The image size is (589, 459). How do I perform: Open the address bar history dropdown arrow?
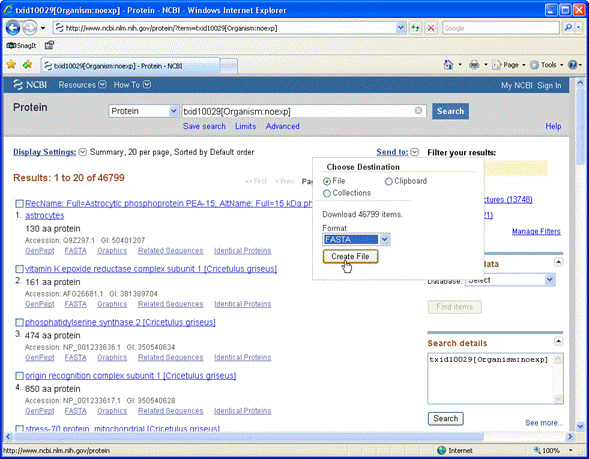pyautogui.click(x=401, y=28)
